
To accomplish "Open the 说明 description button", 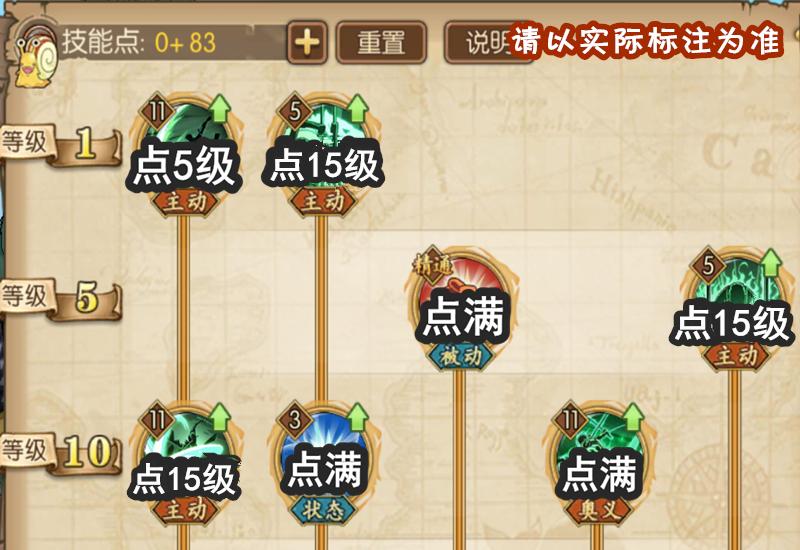I will click(x=487, y=42).
